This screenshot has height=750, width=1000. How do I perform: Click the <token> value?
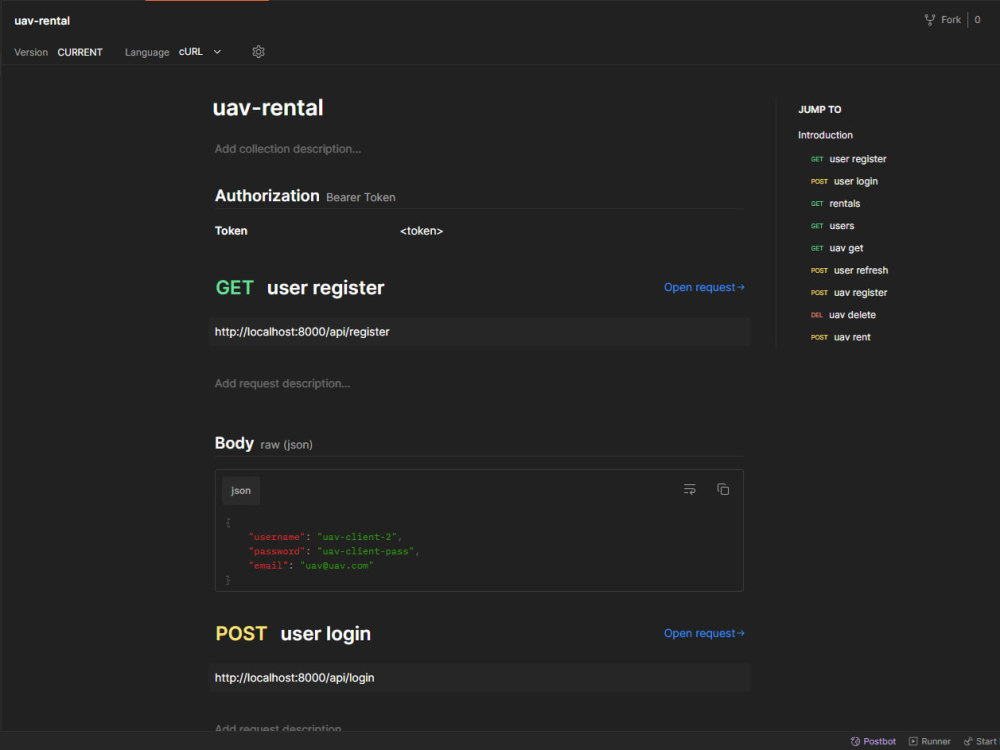[x=422, y=231]
